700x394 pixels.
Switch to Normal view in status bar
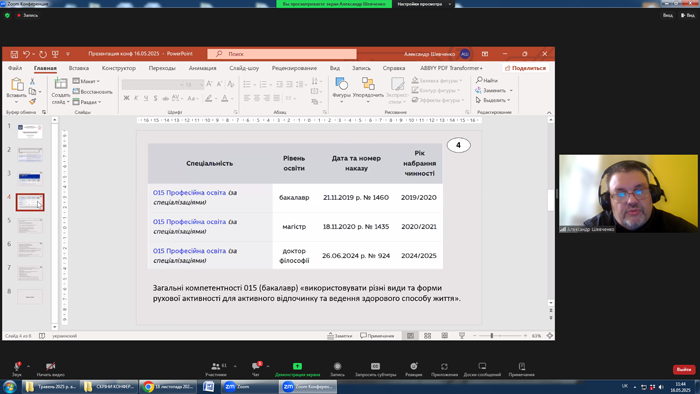coord(410,336)
